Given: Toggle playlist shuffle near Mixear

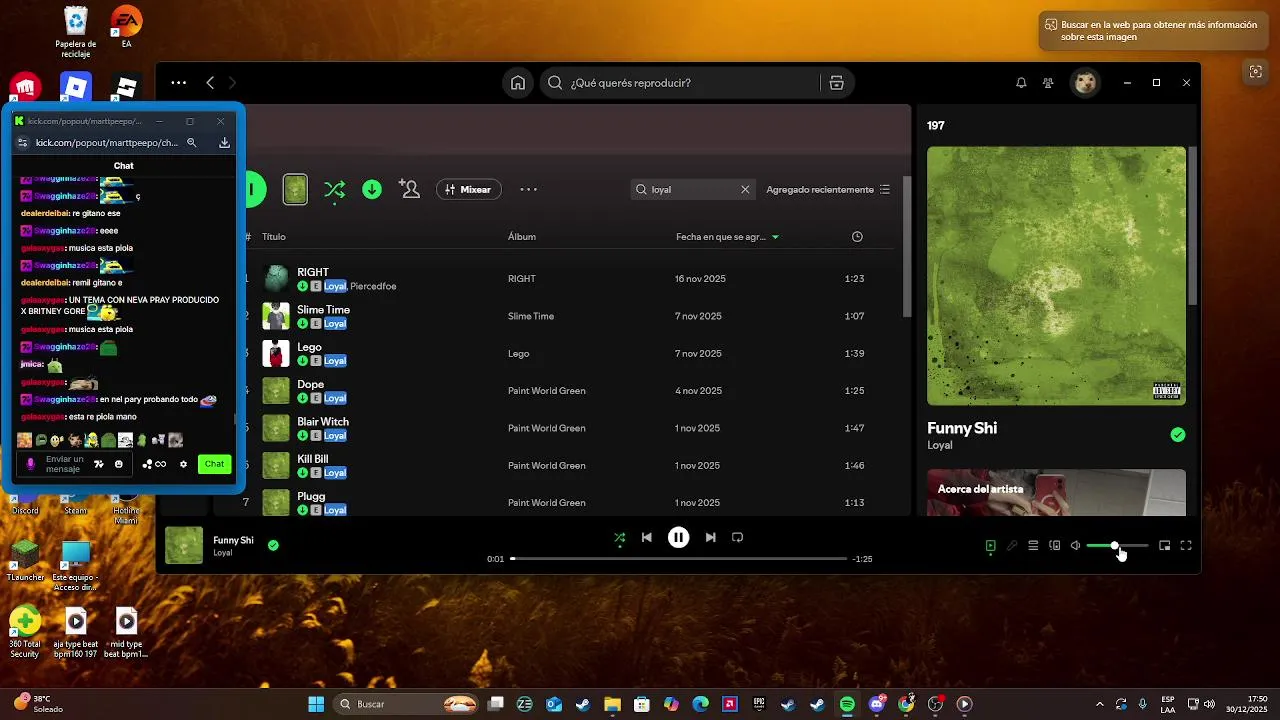Looking at the screenshot, I should [334, 189].
